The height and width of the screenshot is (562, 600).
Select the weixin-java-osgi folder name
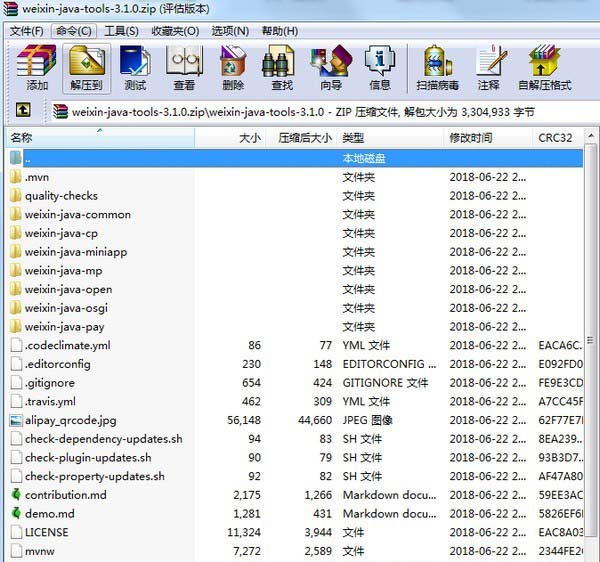point(66,308)
